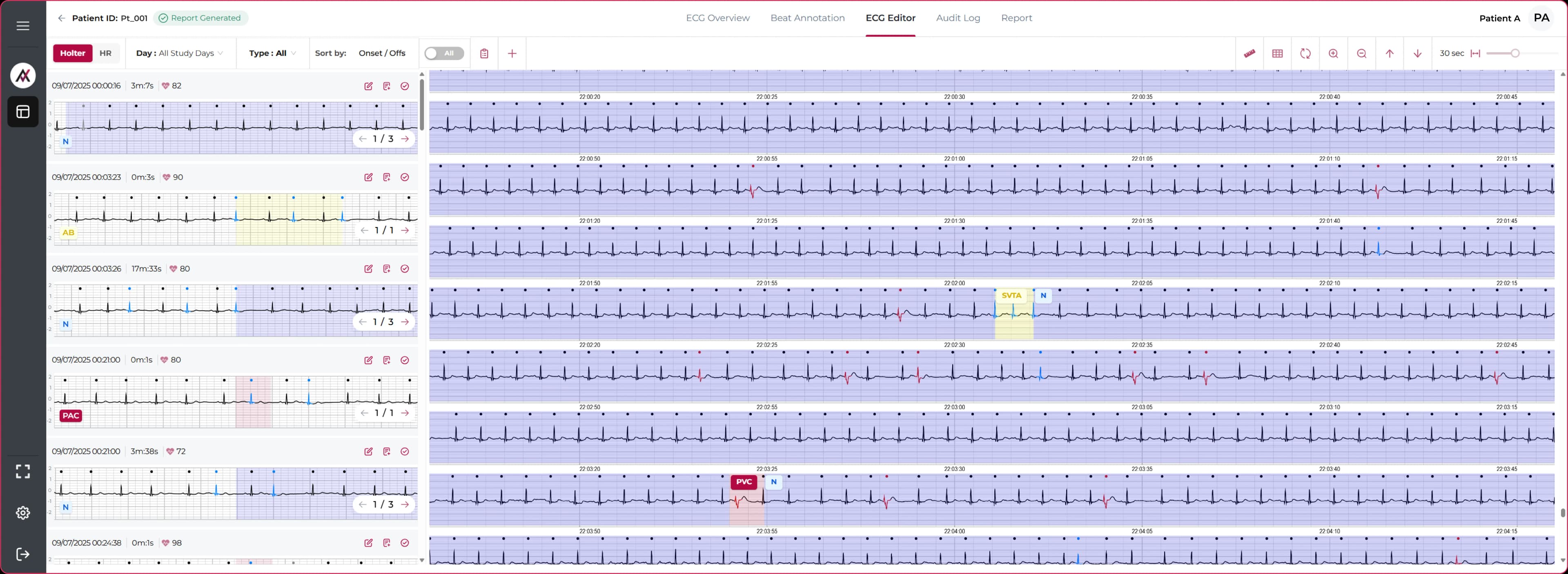1568x574 pixels.
Task: Click the PVC label on the ECG strip
Action: [x=743, y=481]
